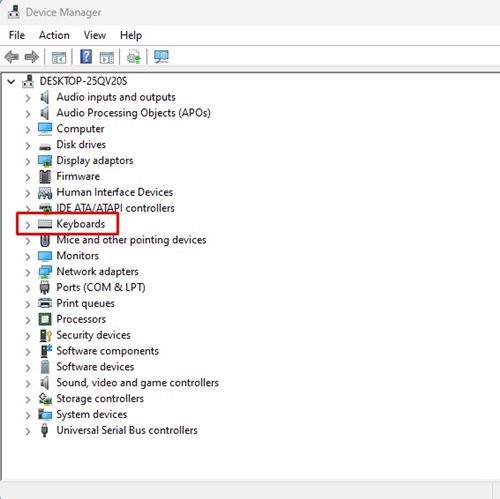Open the Help question-mark toolbar icon

[x=86, y=57]
